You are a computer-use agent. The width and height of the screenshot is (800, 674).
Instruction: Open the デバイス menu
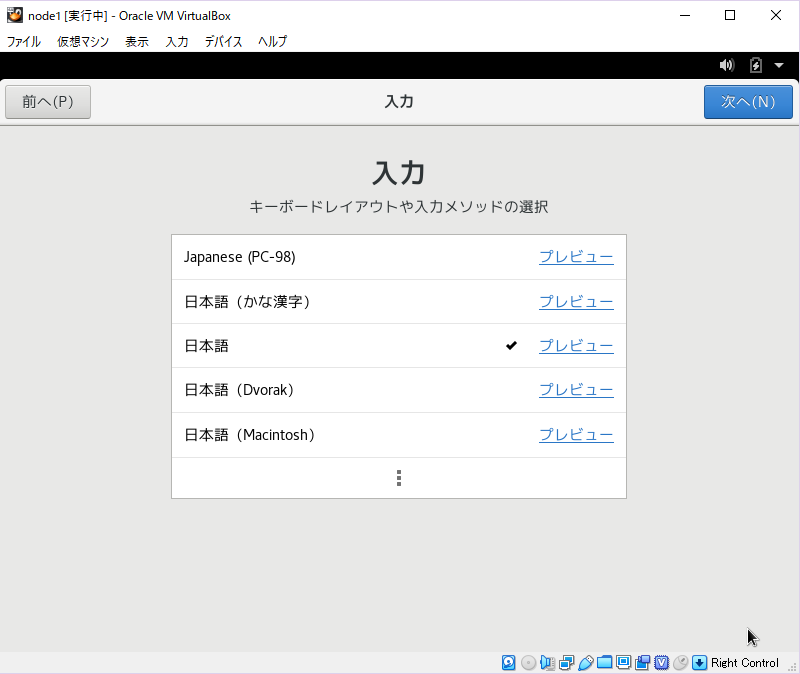[x=223, y=41]
